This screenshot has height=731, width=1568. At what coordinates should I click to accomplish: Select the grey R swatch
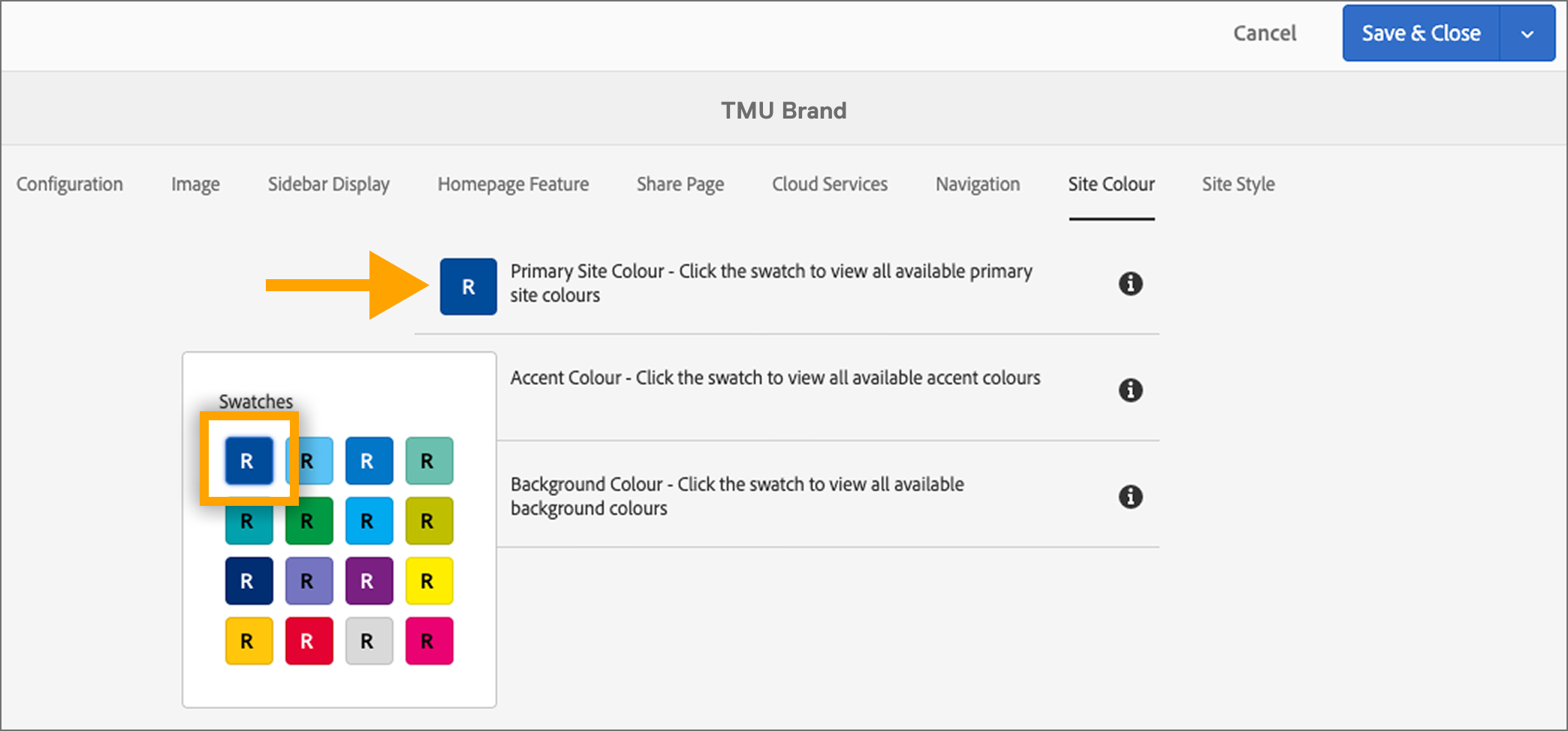pyautogui.click(x=368, y=640)
